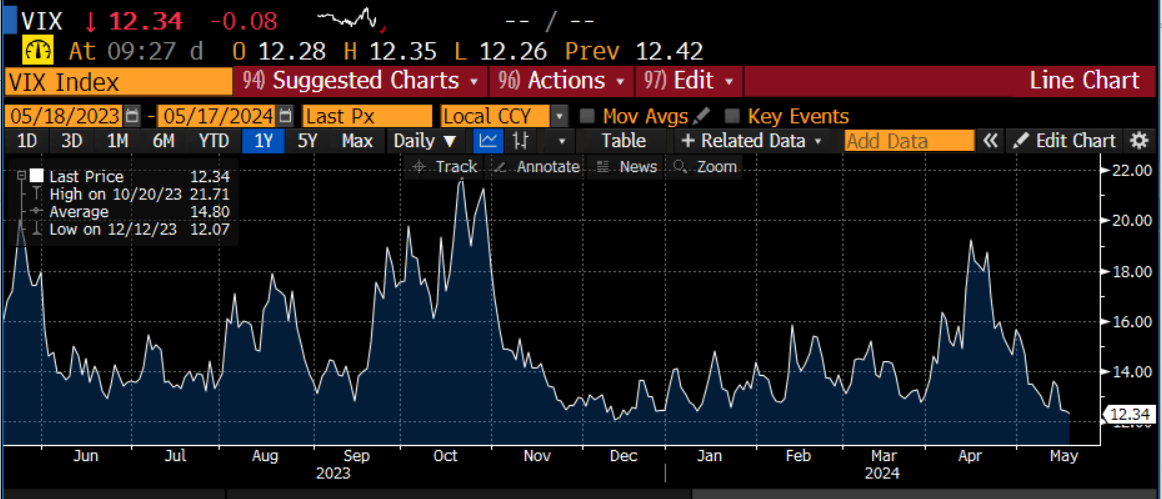Collapse the chart legend box toggle
This screenshot has width=1162, height=499.
pyautogui.click(x=21, y=176)
